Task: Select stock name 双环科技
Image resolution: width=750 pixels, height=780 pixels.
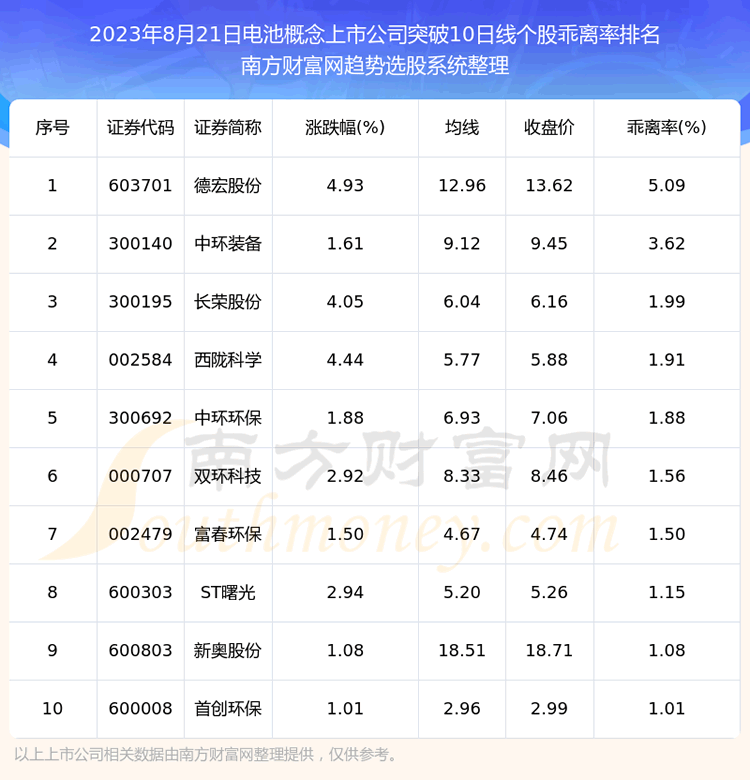Action: pyautogui.click(x=228, y=476)
